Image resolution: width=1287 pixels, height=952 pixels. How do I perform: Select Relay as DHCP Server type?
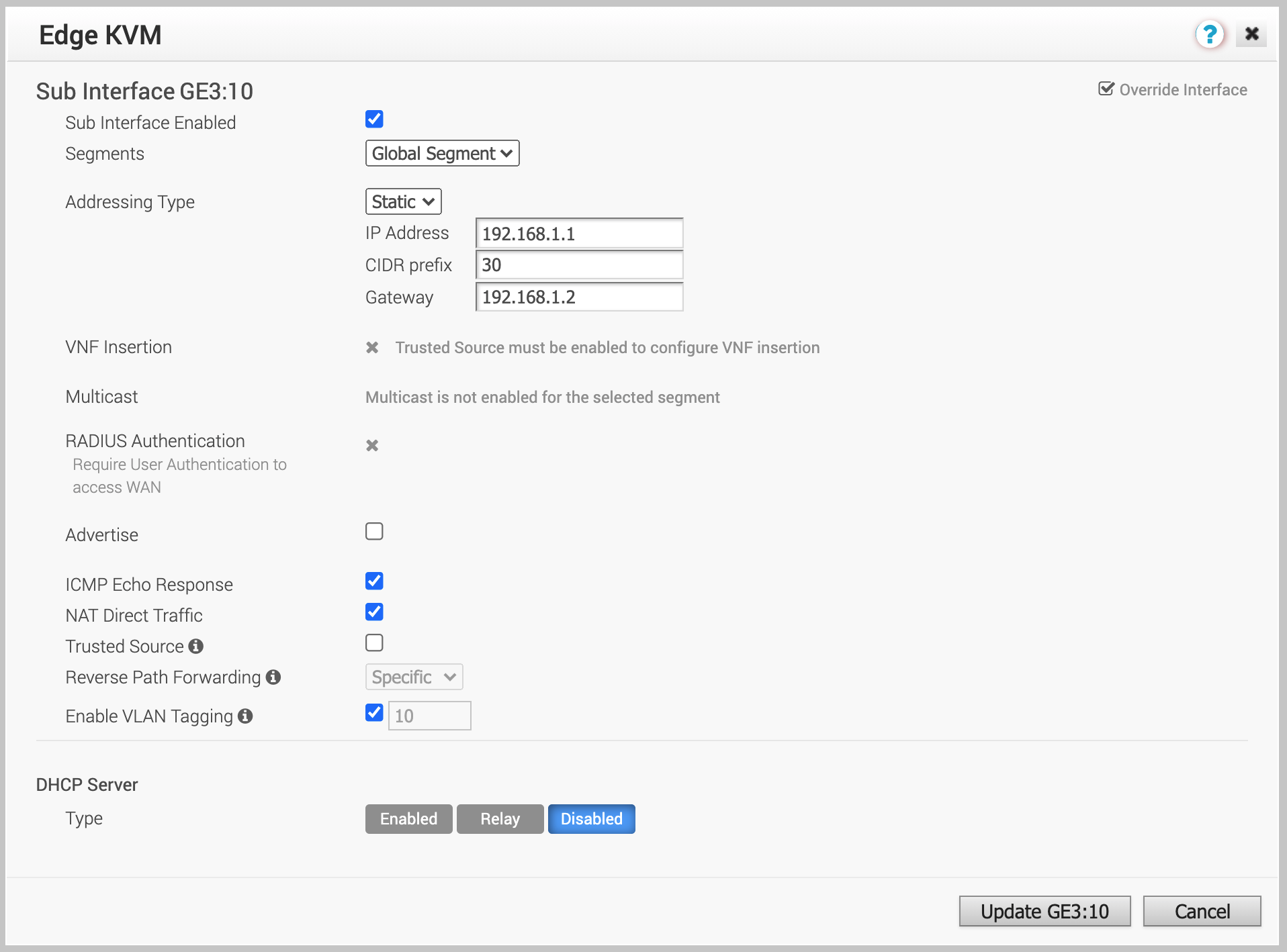[x=500, y=818]
